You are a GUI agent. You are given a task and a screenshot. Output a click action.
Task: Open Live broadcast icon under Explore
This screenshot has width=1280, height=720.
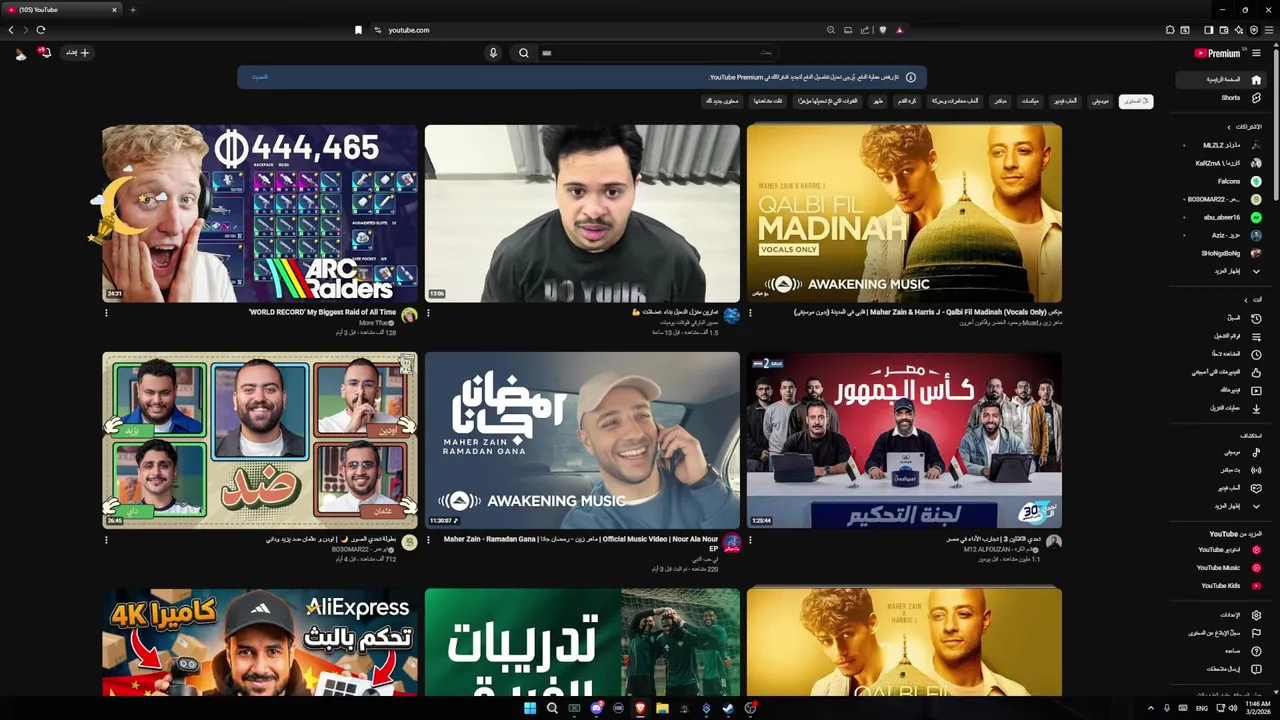[x=1256, y=470]
